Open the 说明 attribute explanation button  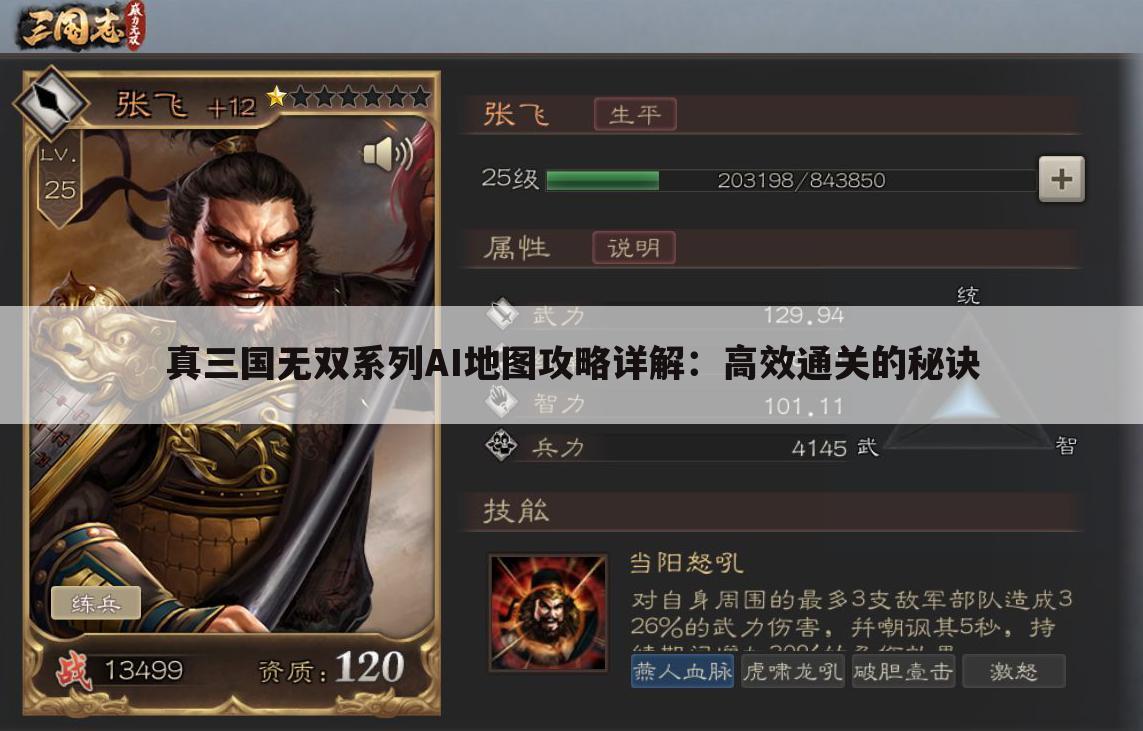[633, 248]
